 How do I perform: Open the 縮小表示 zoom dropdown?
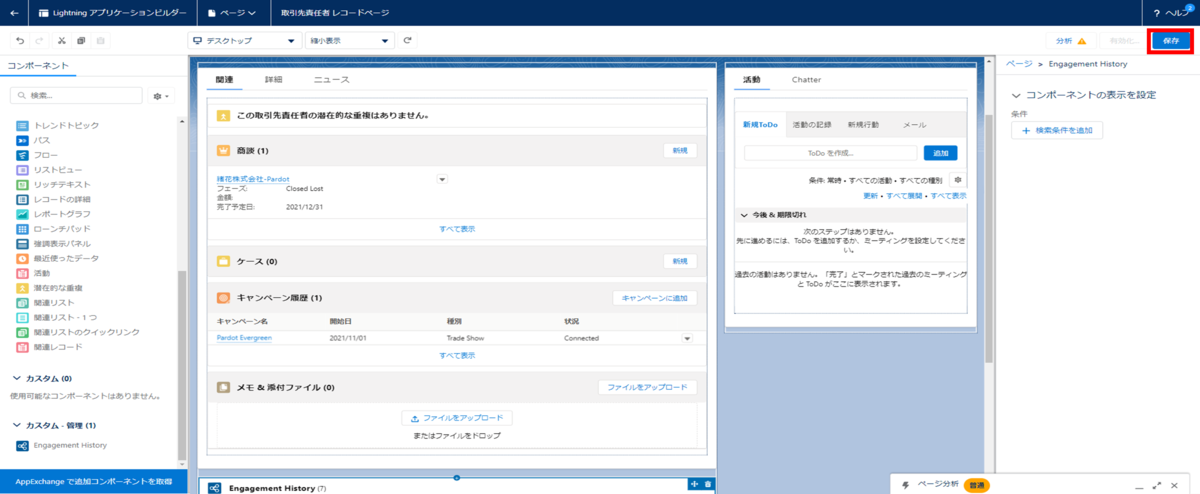(350, 41)
